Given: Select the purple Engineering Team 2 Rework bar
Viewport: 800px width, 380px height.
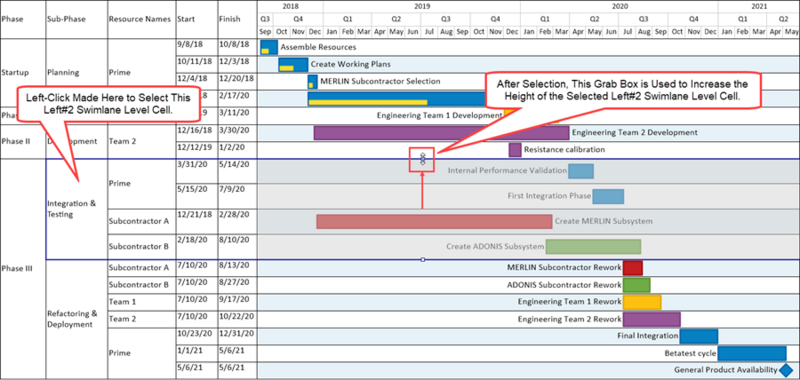Looking at the screenshot, I should pyautogui.click(x=652, y=319).
